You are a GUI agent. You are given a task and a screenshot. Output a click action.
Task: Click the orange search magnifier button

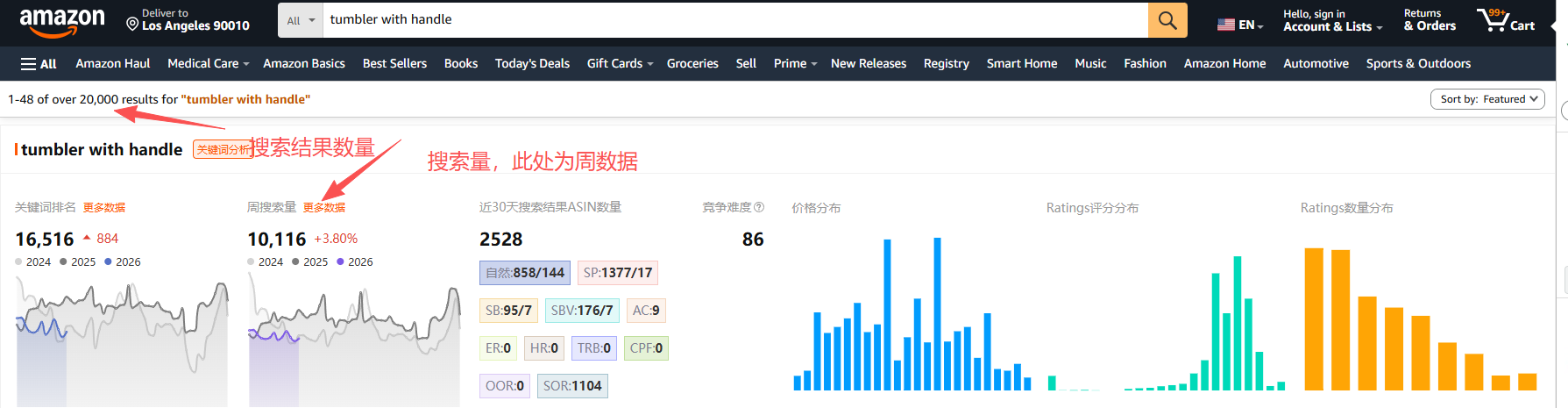click(x=1167, y=20)
